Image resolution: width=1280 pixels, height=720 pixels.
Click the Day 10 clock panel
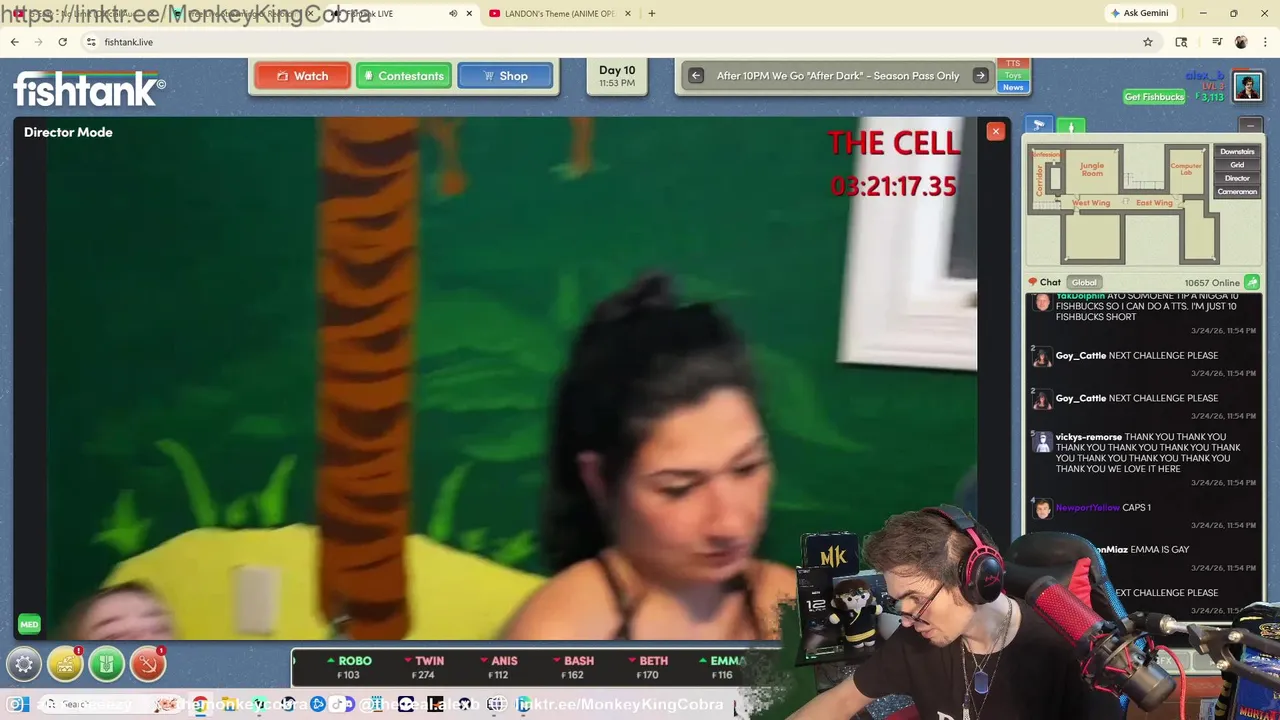click(617, 76)
